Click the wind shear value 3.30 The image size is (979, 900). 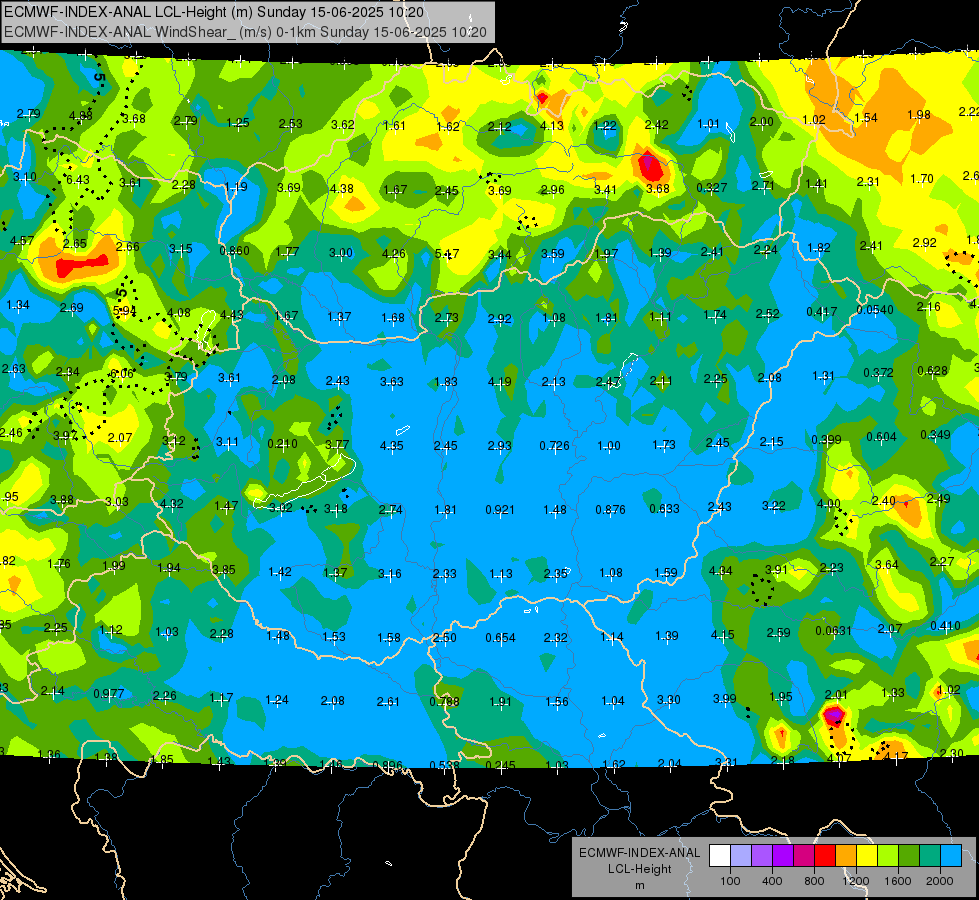668,700
